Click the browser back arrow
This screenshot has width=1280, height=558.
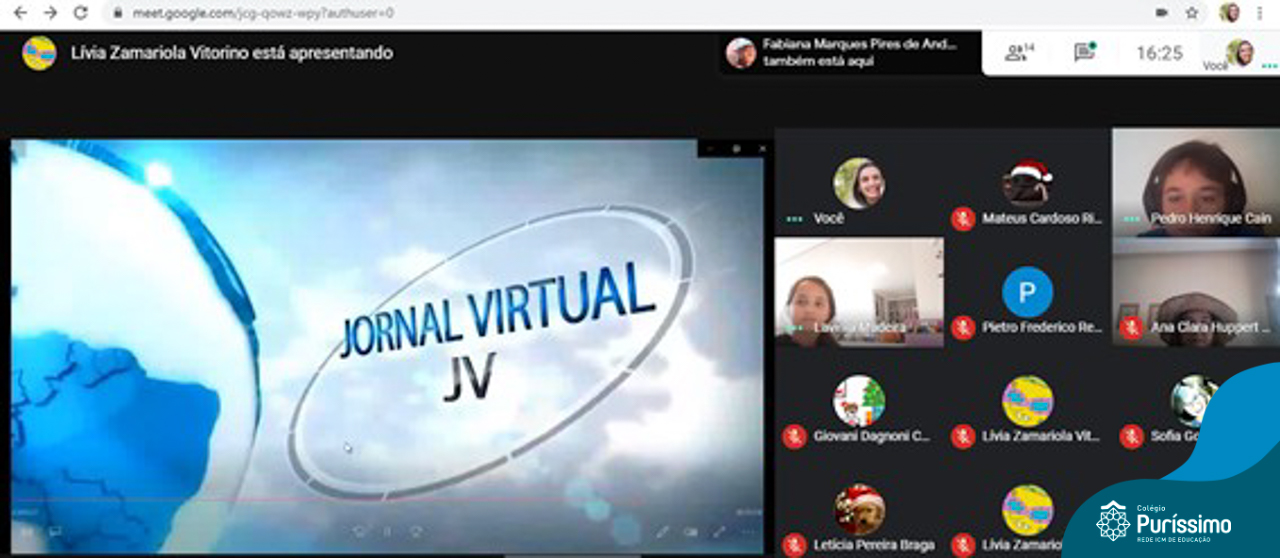pos(20,13)
